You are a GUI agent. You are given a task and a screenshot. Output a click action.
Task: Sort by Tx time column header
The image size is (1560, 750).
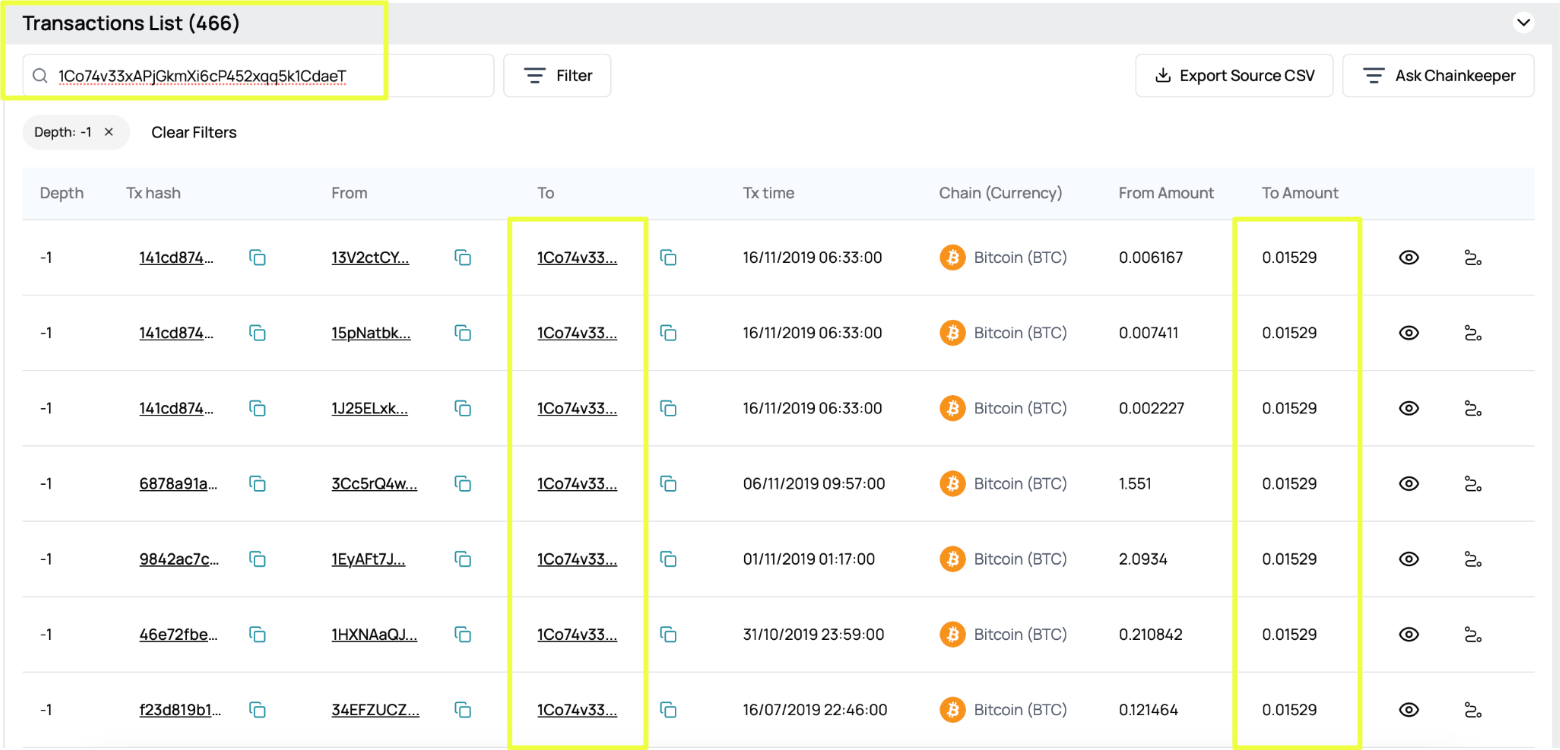(x=768, y=193)
